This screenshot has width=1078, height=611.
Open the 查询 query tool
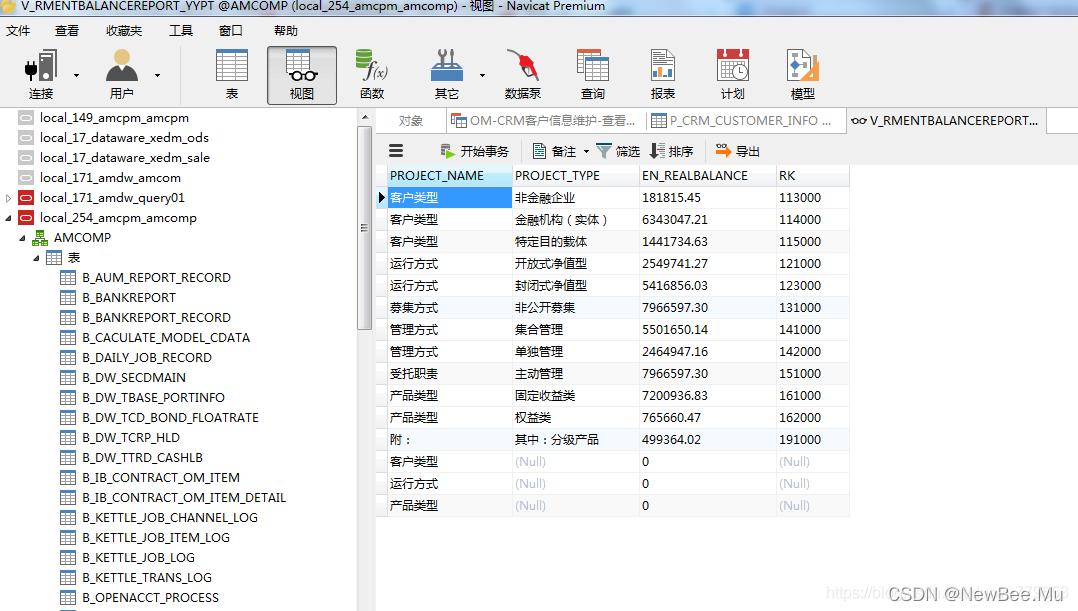[593, 74]
